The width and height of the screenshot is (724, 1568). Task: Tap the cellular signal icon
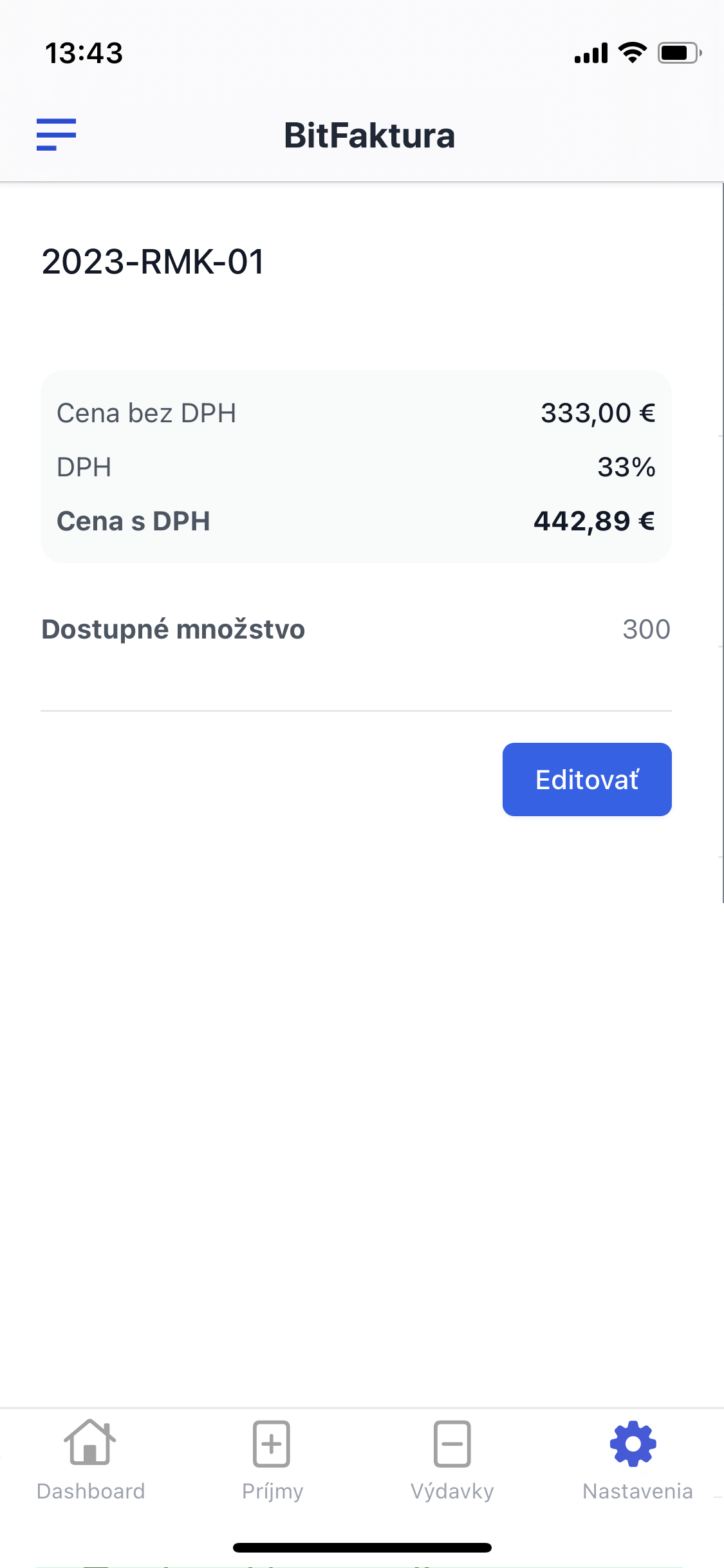point(591,53)
